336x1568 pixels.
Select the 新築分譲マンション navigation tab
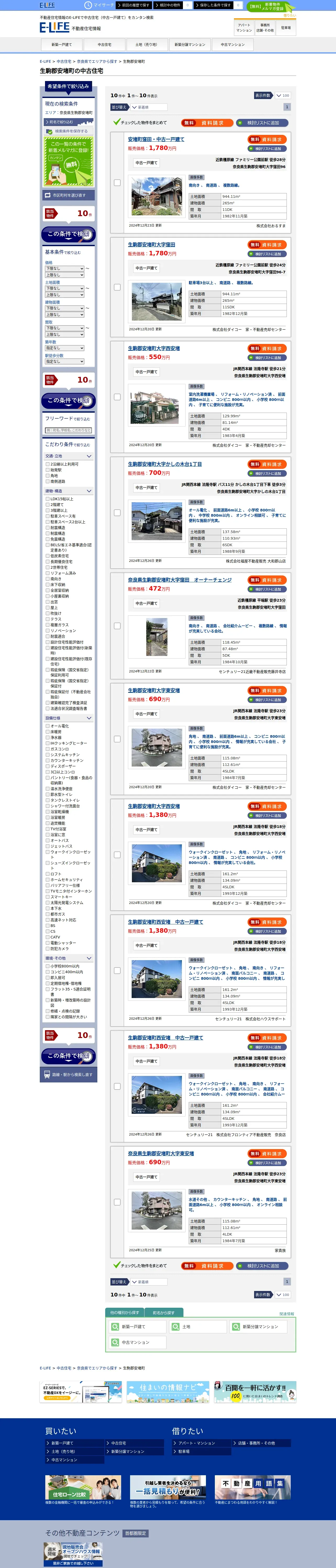(x=190, y=44)
